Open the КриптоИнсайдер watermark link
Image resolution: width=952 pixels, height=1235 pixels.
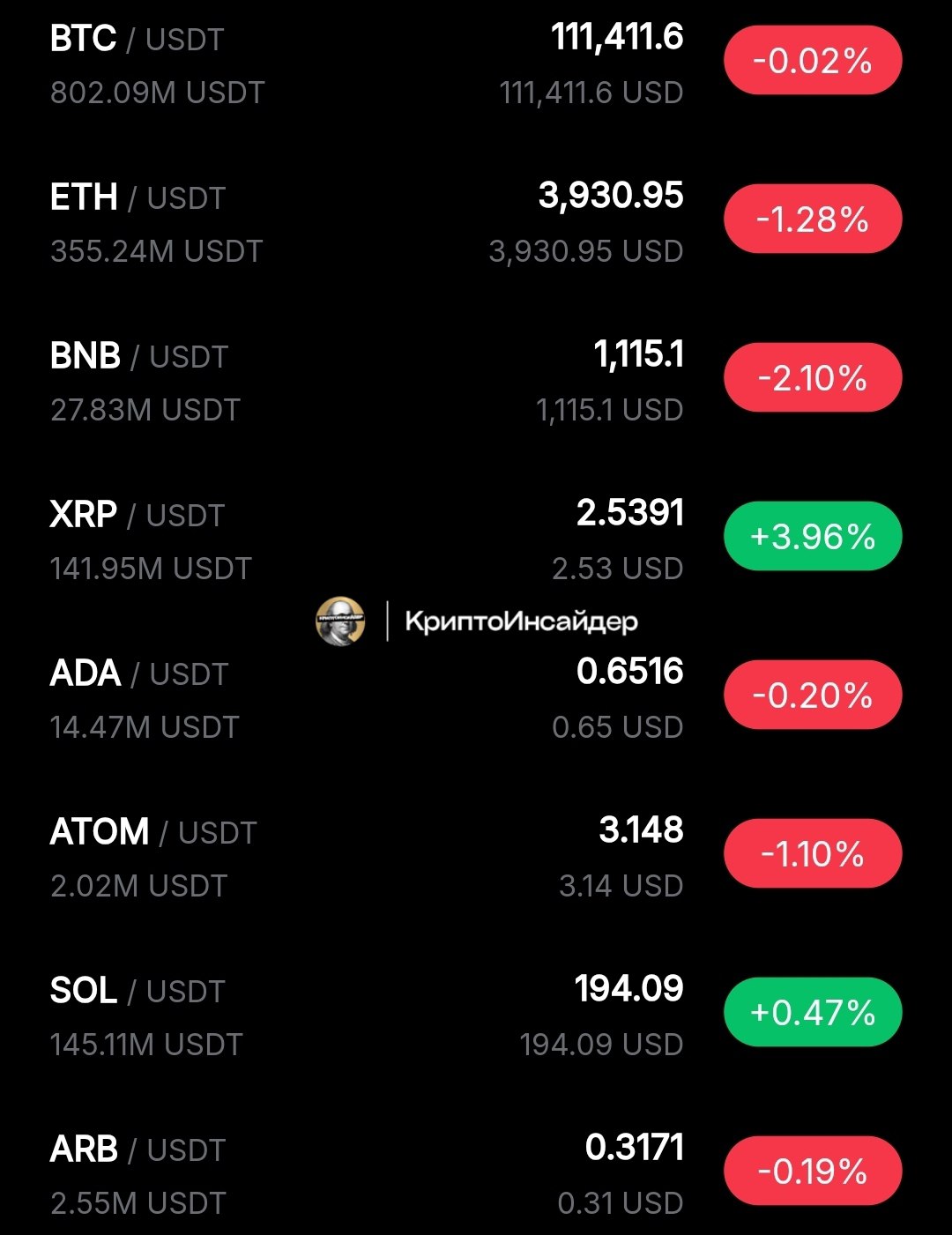coord(521,621)
